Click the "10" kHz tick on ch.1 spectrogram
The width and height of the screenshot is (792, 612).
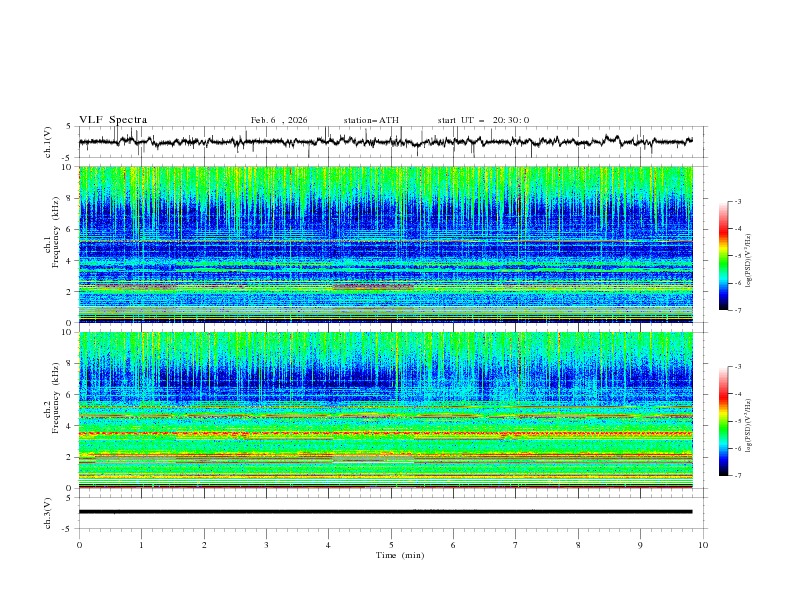click(69, 167)
